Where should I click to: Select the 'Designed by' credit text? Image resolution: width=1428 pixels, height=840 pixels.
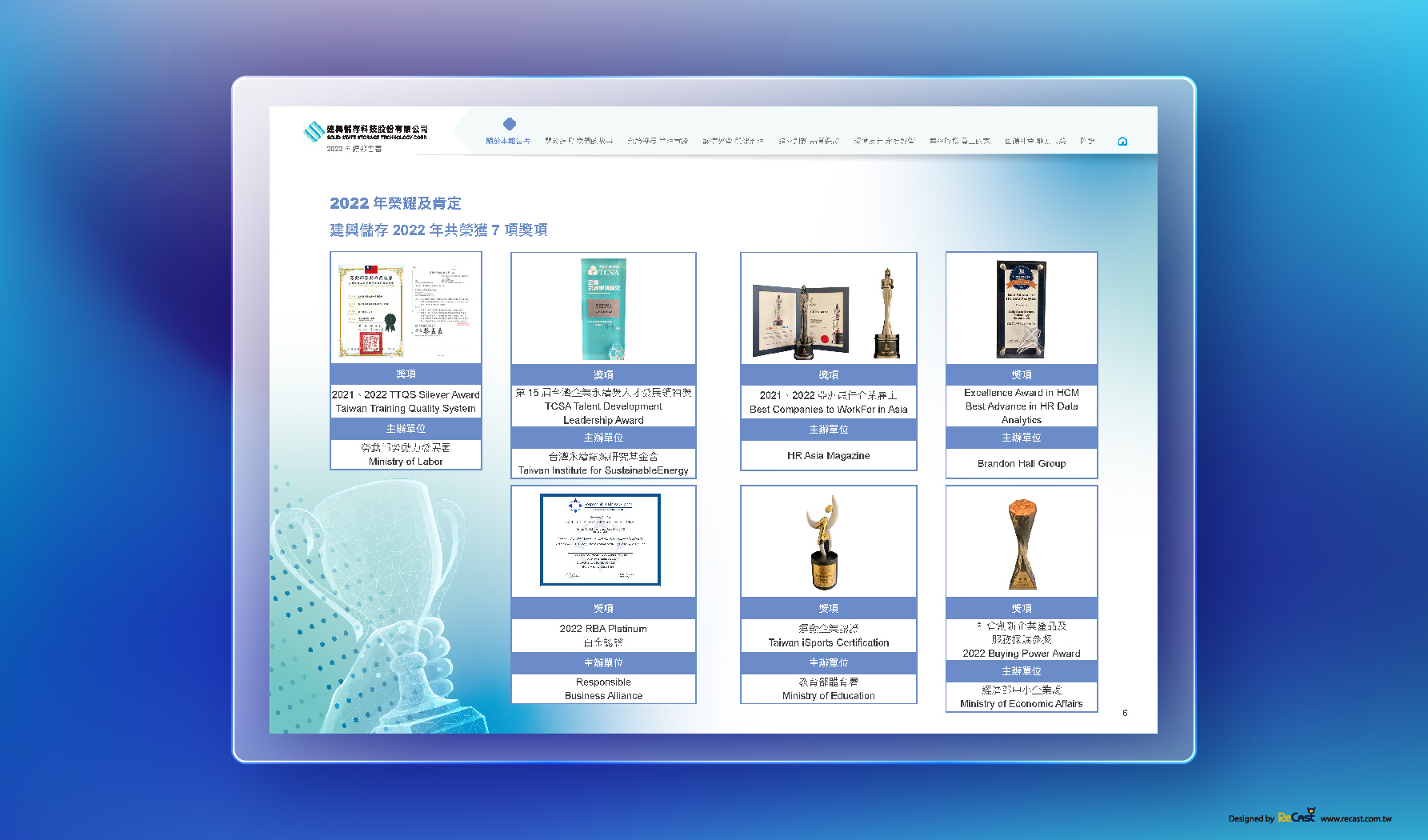1251,818
